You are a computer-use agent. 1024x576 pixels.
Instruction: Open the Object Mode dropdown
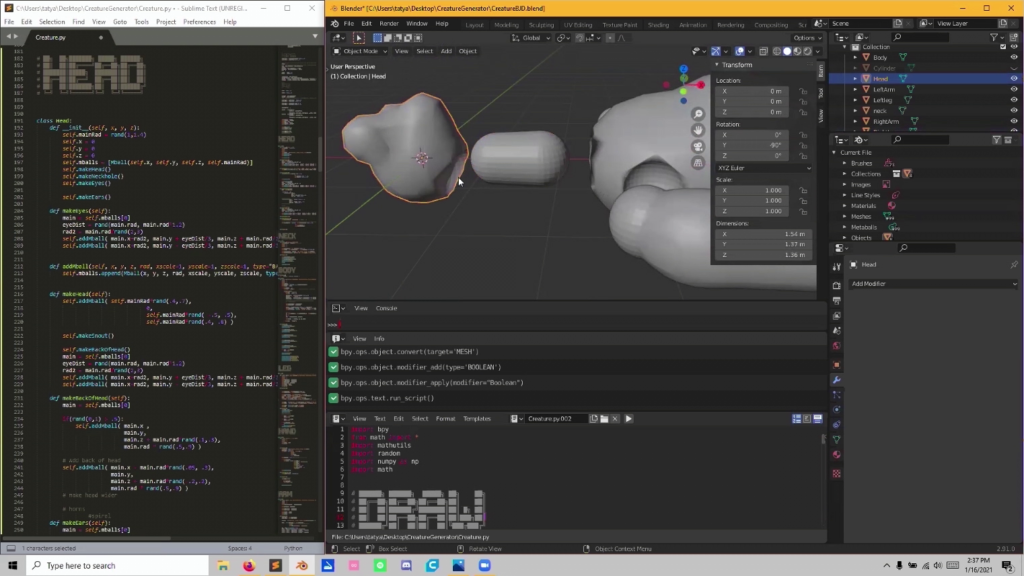click(360, 51)
